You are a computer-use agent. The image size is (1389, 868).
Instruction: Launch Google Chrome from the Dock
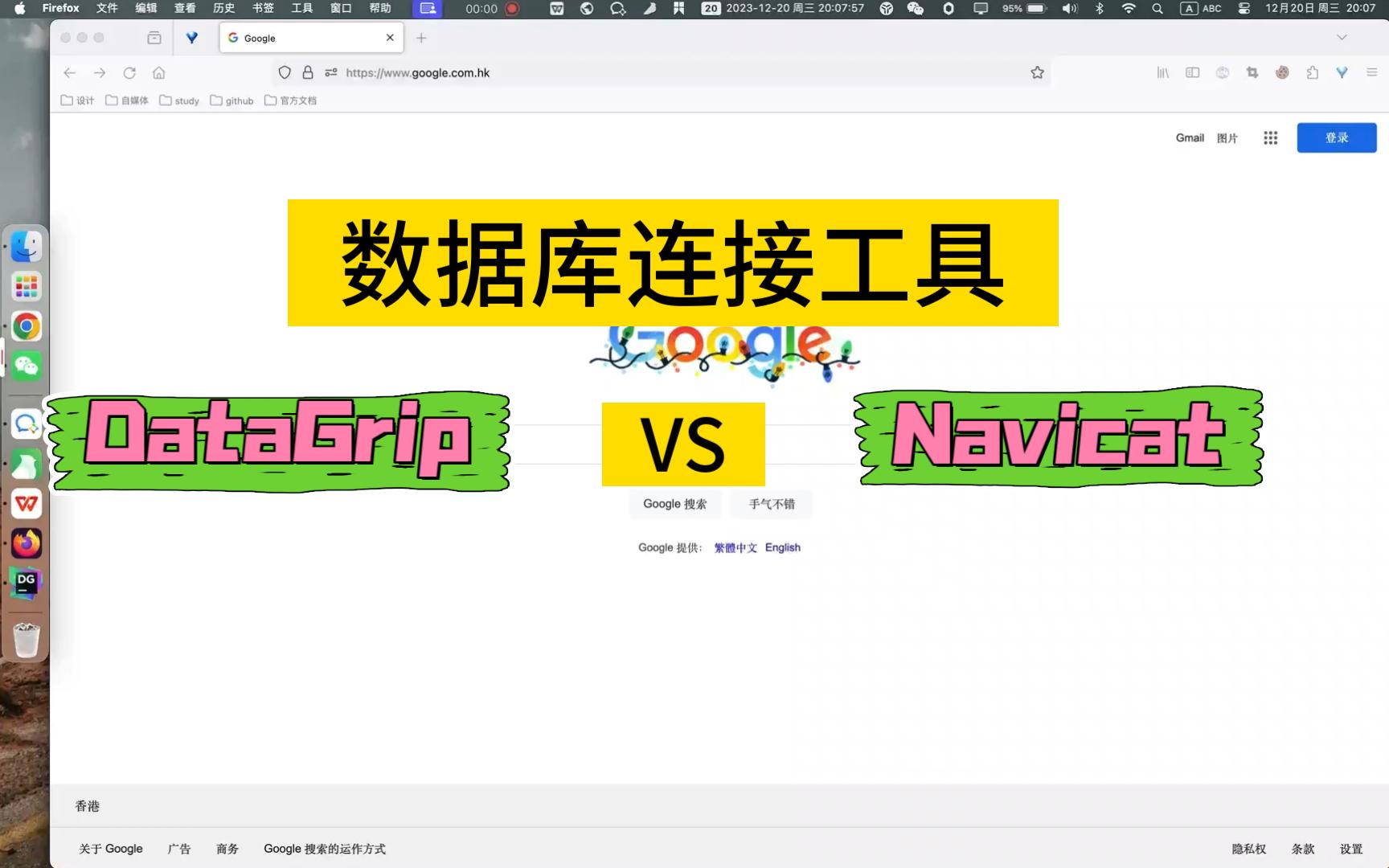point(27,327)
